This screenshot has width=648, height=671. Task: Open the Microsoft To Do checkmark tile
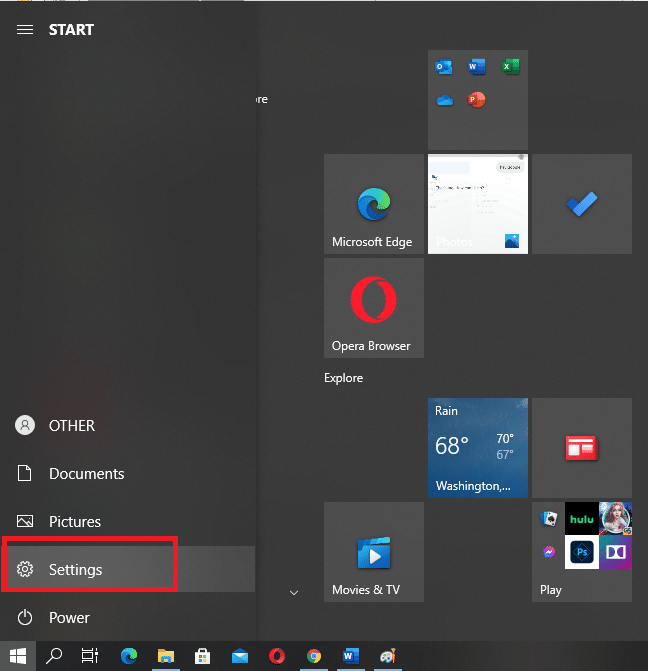[x=581, y=204]
